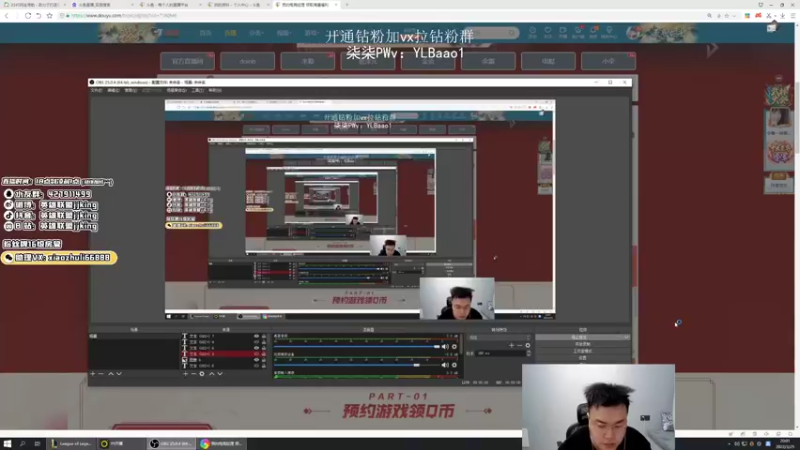Open OBS 帮助 menu

[x=215, y=90]
